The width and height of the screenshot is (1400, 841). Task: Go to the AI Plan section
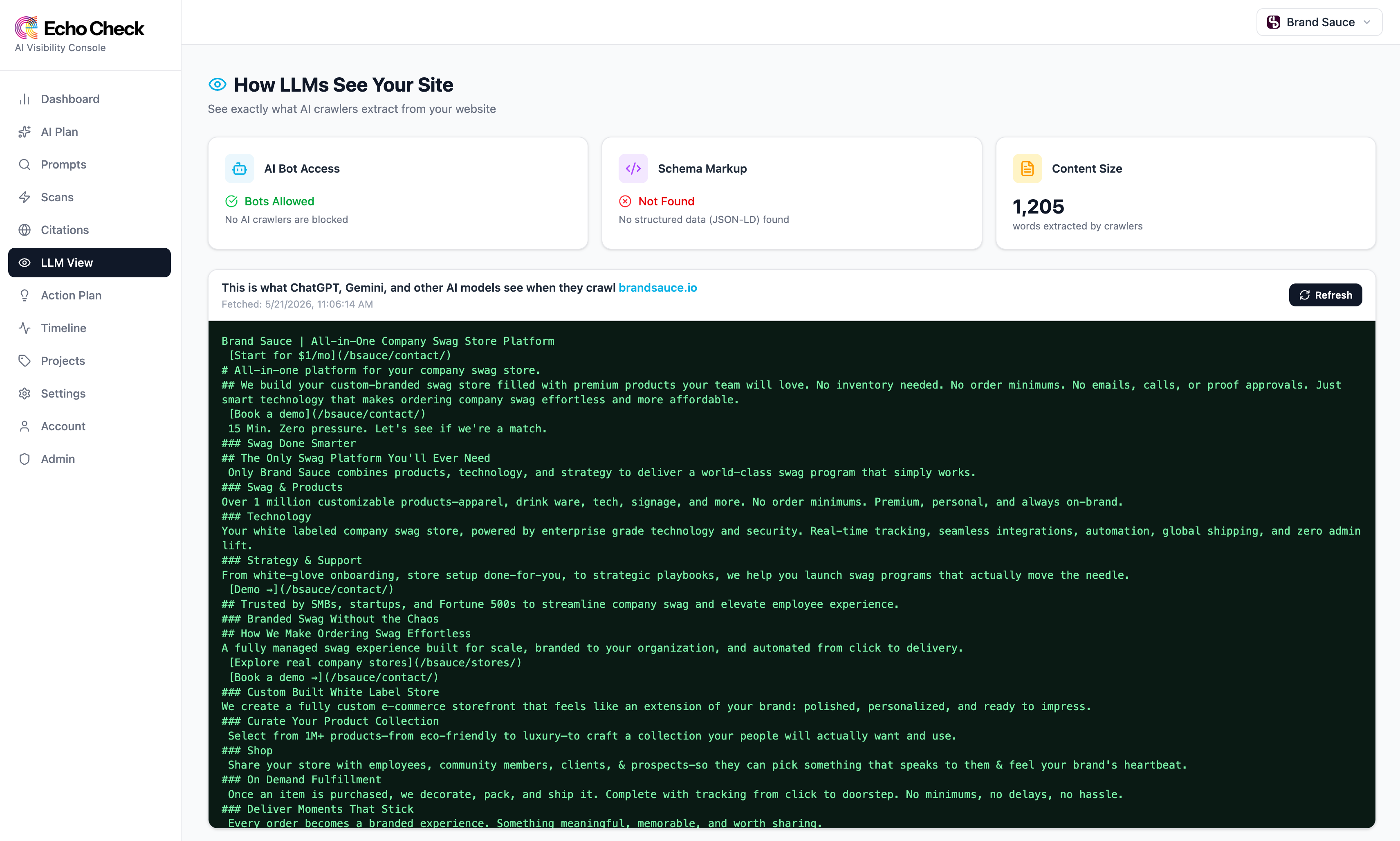(90, 132)
